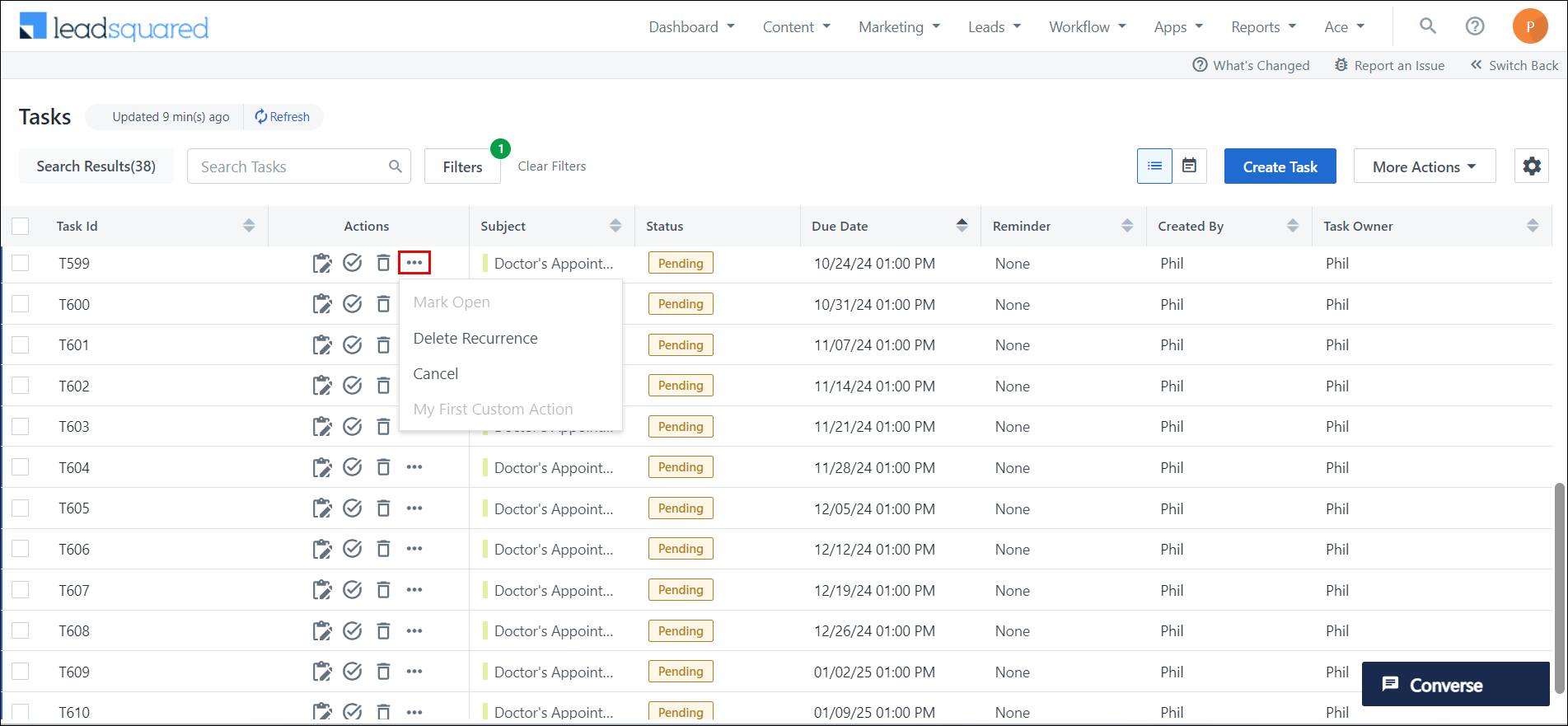
Task: Click the search icon in Search Tasks box
Action: click(x=396, y=166)
